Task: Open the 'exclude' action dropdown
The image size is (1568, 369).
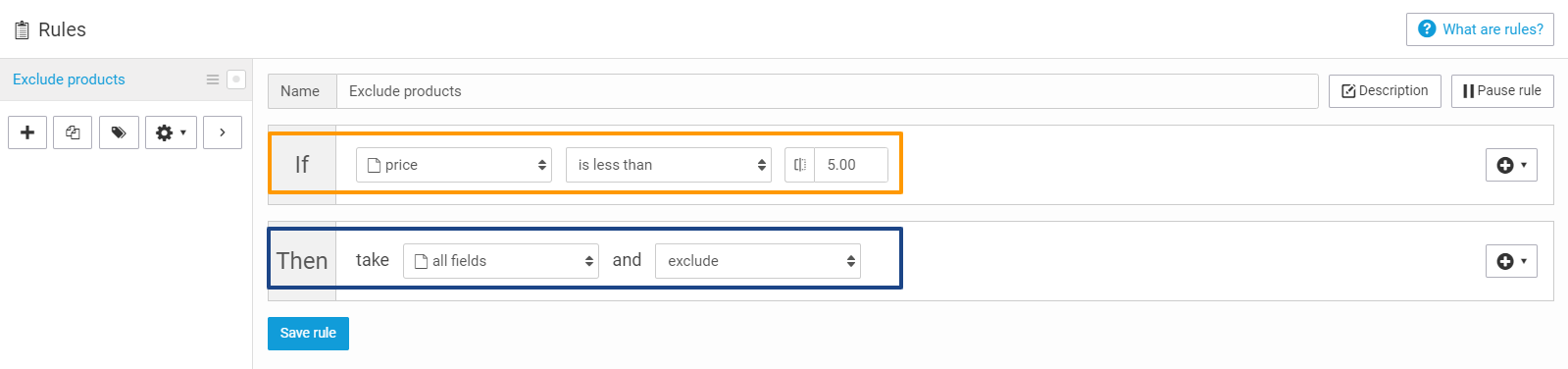Action: coord(758,261)
